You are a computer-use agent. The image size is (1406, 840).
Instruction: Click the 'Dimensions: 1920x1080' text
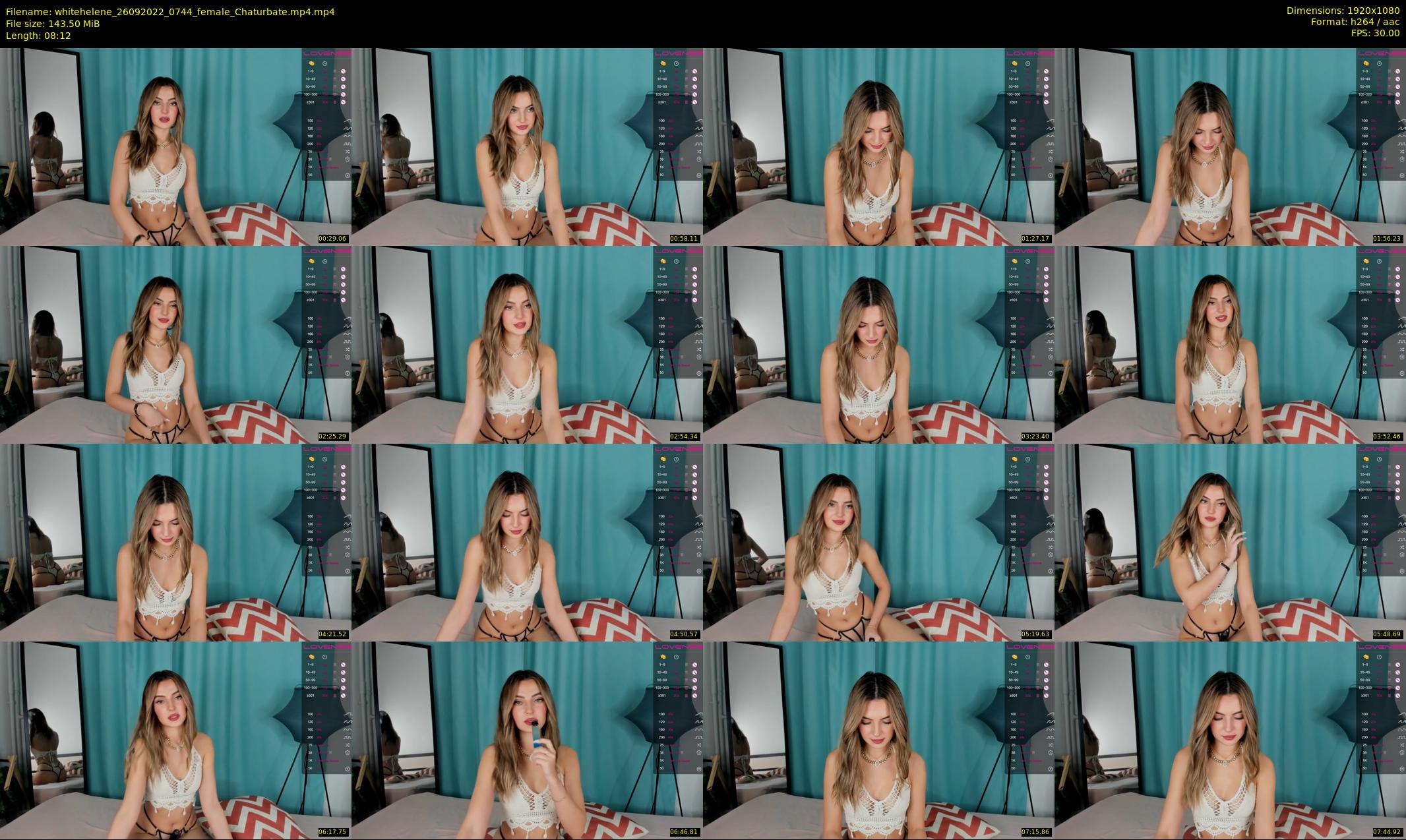1343,11
